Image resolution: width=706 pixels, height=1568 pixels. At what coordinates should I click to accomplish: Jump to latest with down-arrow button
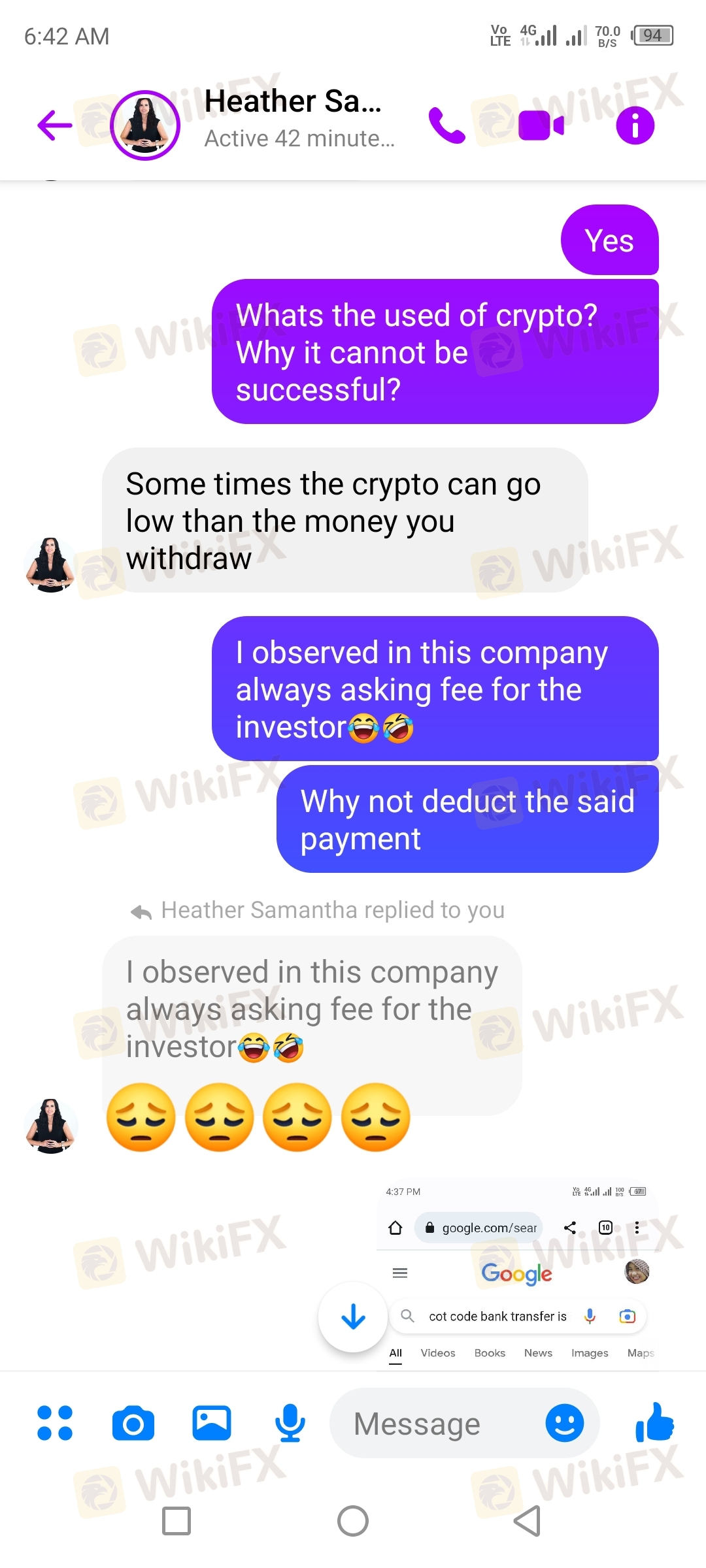click(x=353, y=1317)
